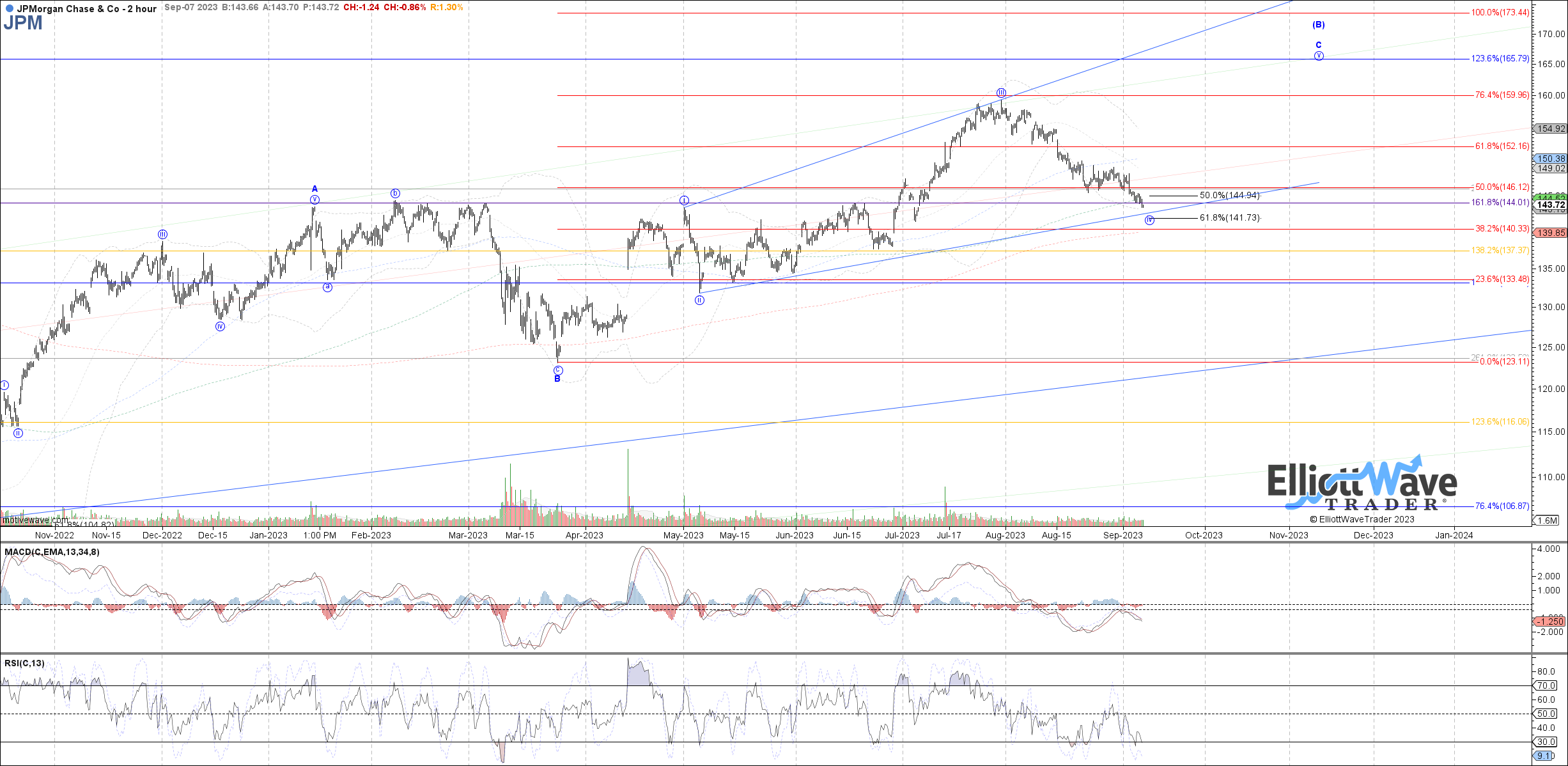Select the circled iv marker near 61.8%(141.73)
1568x766 pixels.
click(x=1150, y=220)
